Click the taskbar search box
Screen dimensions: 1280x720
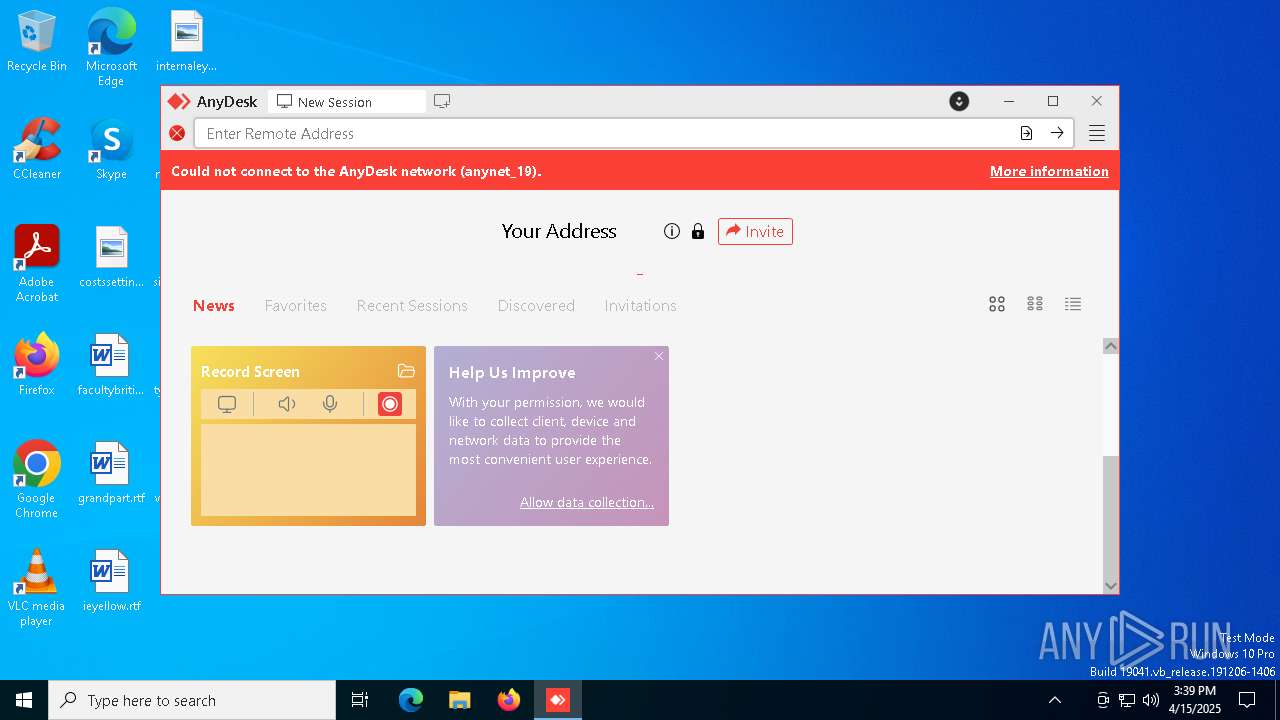(192, 700)
